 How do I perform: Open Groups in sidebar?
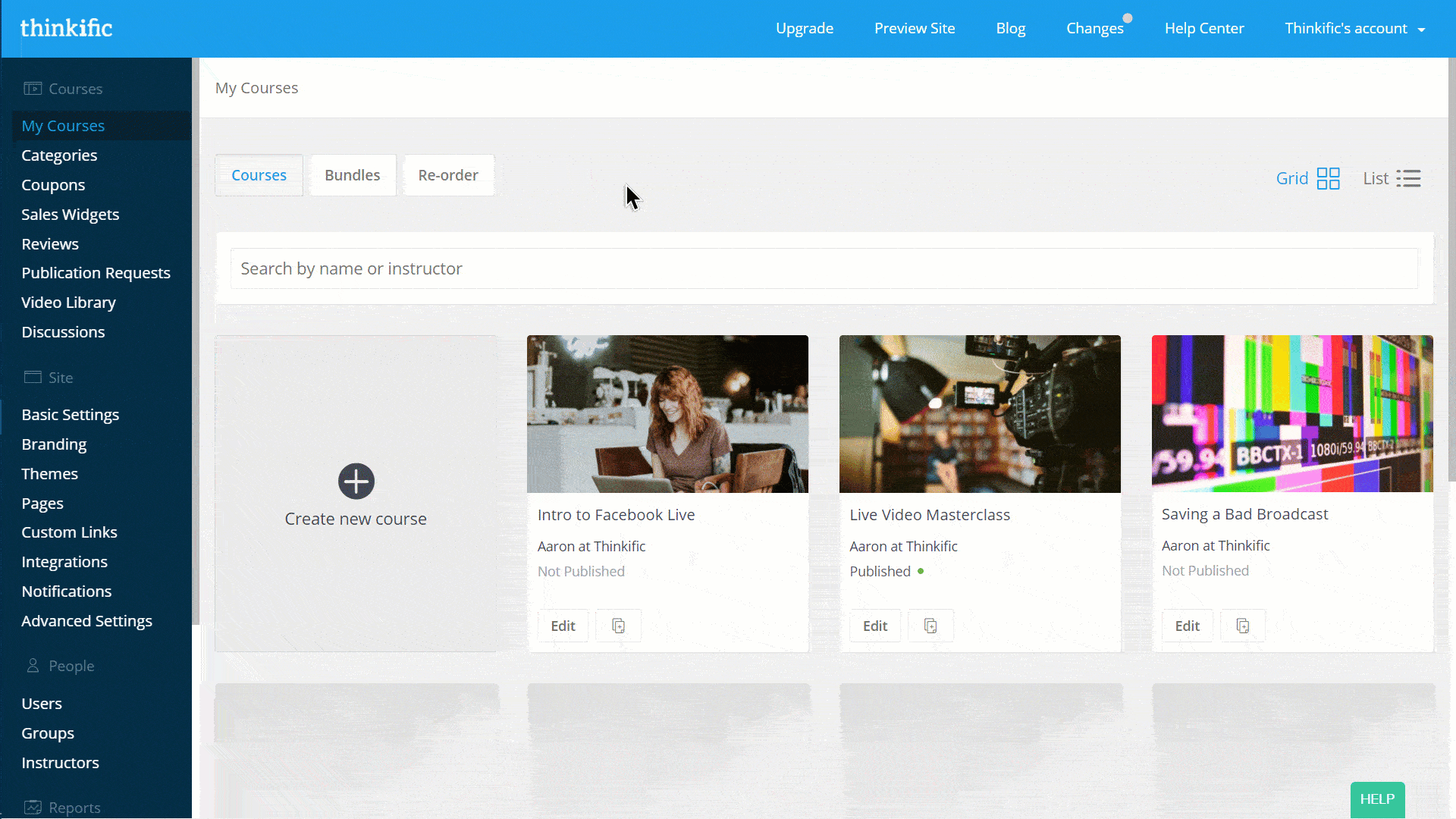point(48,733)
